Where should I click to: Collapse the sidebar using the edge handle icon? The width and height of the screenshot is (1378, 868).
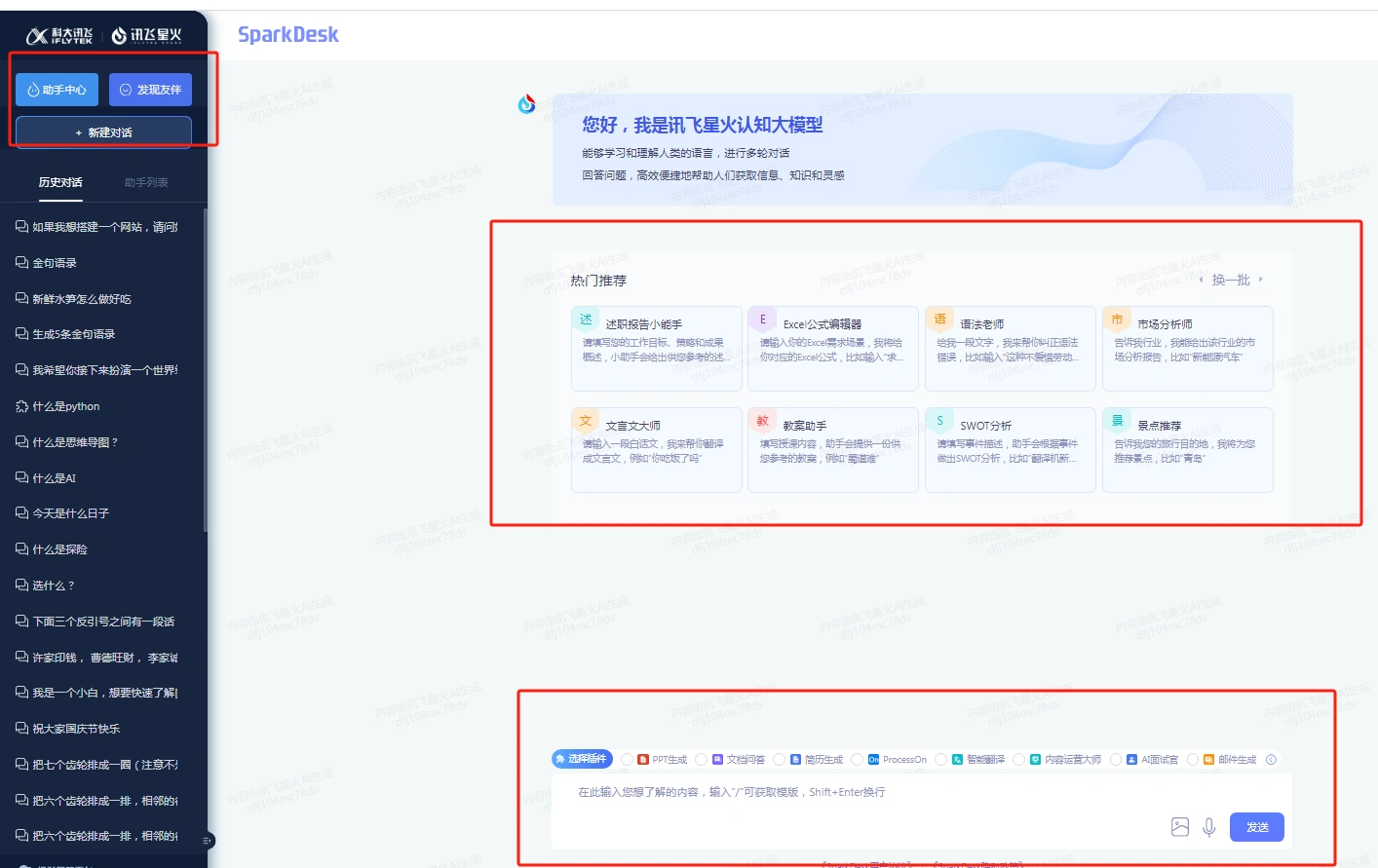[x=207, y=840]
